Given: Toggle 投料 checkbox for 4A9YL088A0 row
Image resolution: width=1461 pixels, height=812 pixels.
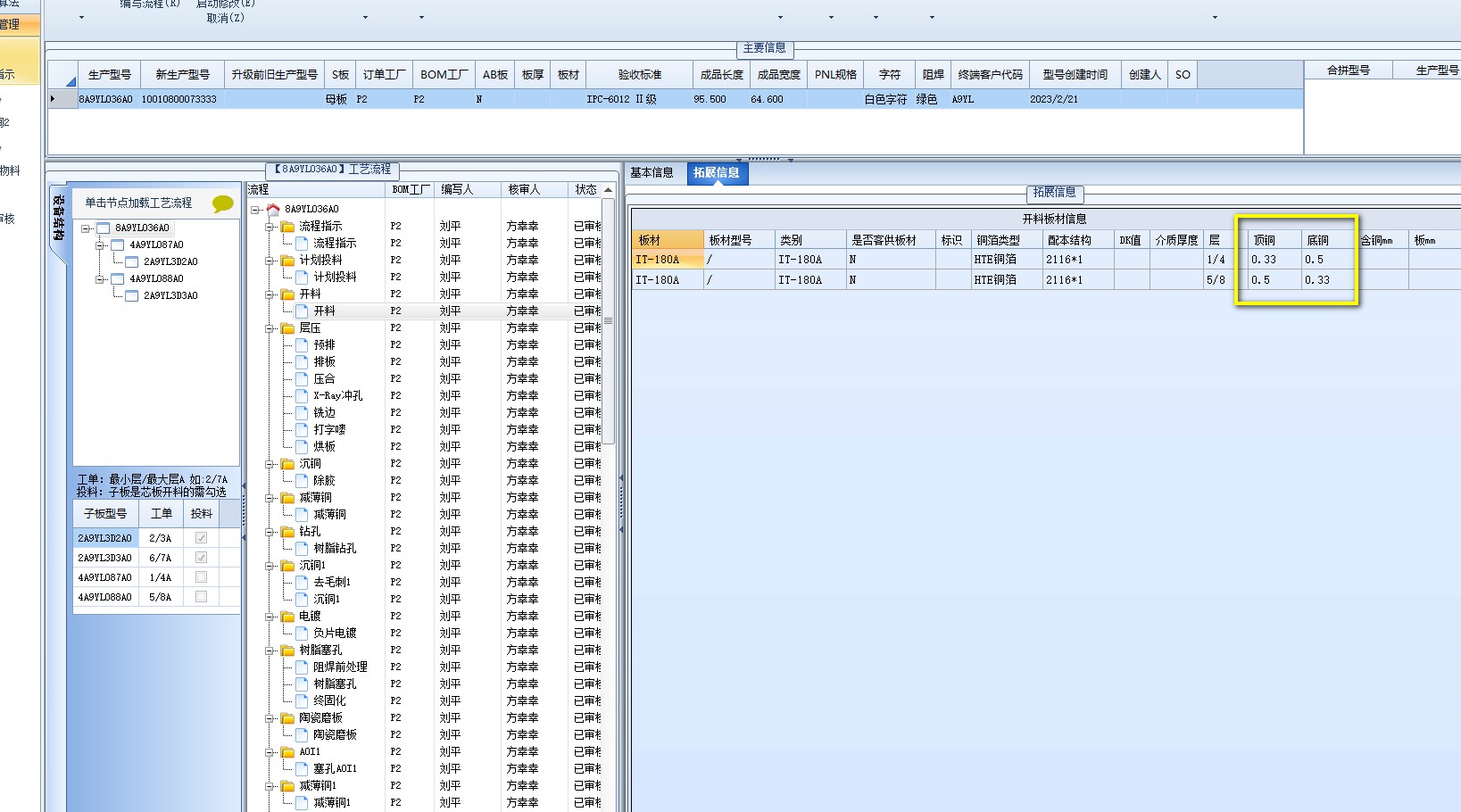Looking at the screenshot, I should (x=201, y=597).
